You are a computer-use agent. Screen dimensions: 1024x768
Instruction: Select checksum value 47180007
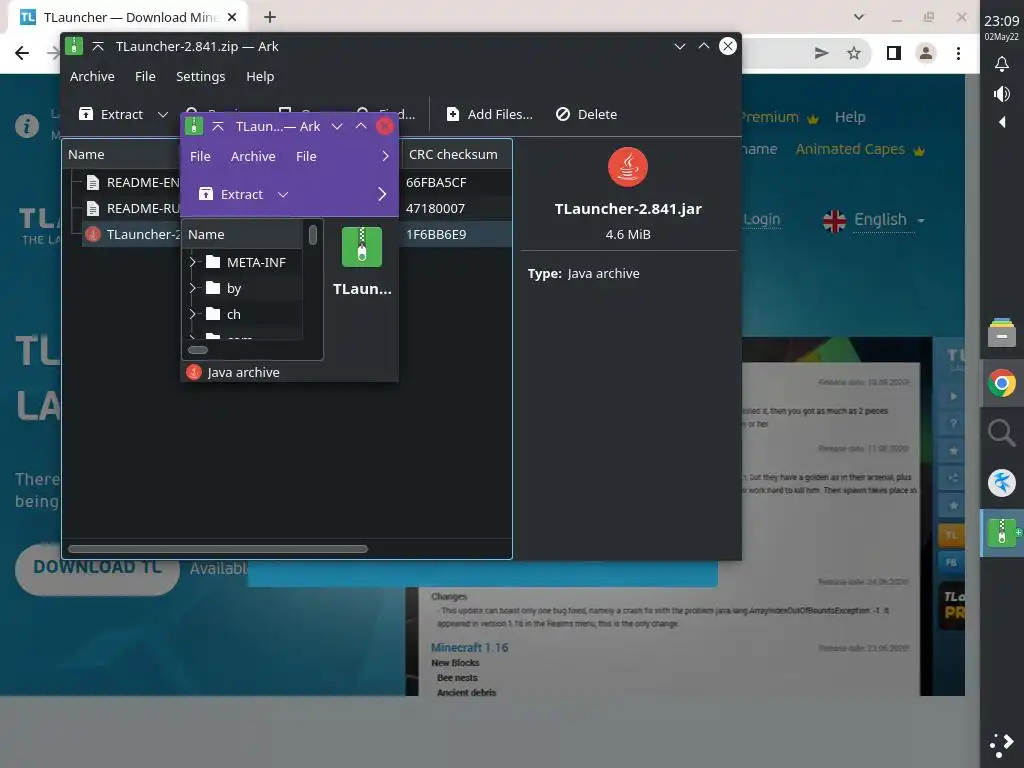coord(436,208)
